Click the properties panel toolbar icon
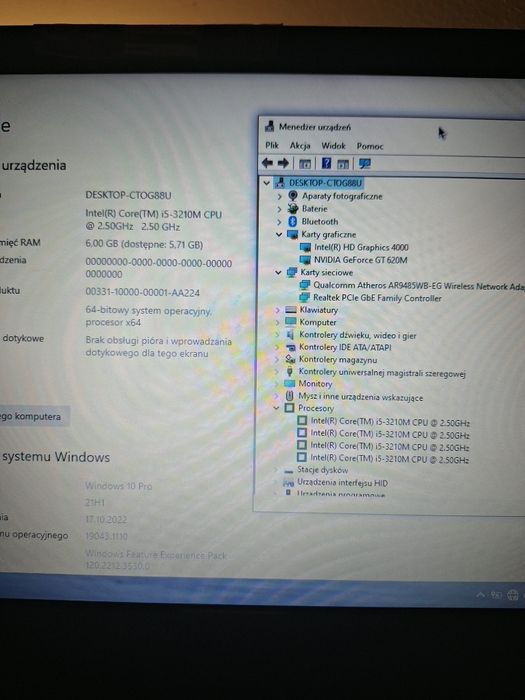This screenshot has width=525, height=700. (343, 164)
